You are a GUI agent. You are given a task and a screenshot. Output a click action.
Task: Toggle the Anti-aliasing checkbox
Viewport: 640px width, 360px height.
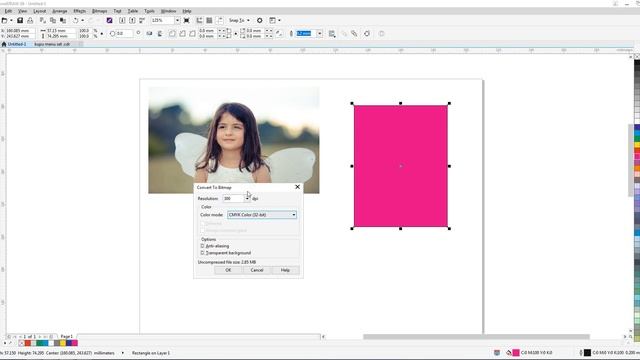[x=202, y=246]
